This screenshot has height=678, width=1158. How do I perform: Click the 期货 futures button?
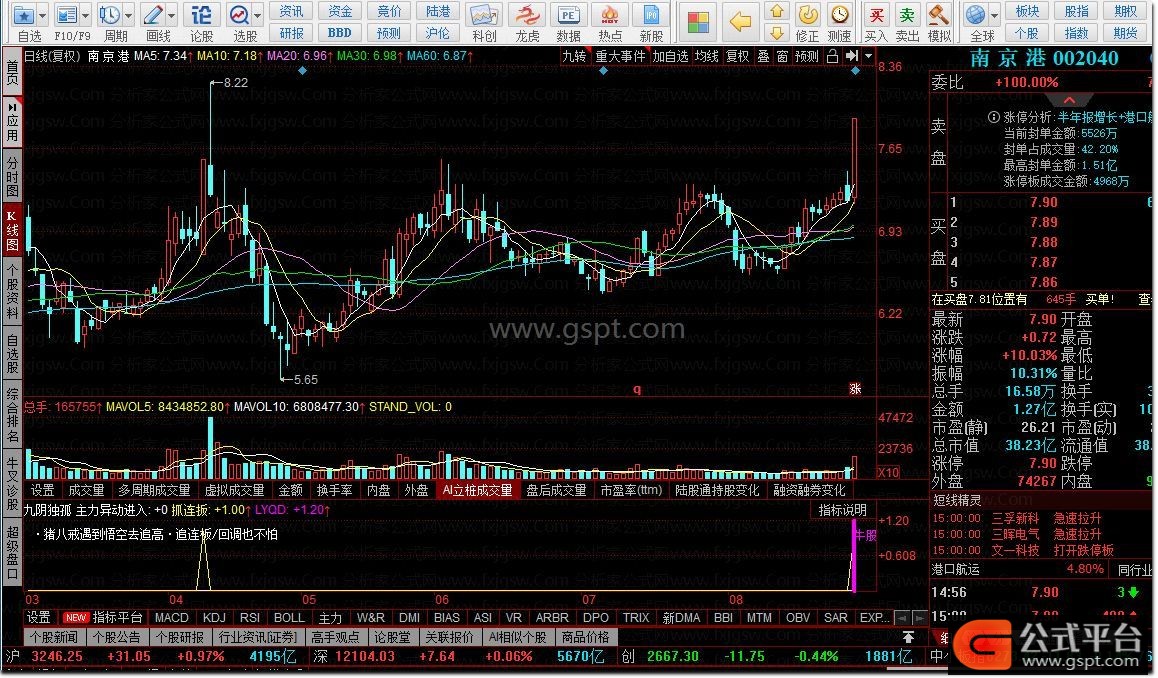[1126, 32]
